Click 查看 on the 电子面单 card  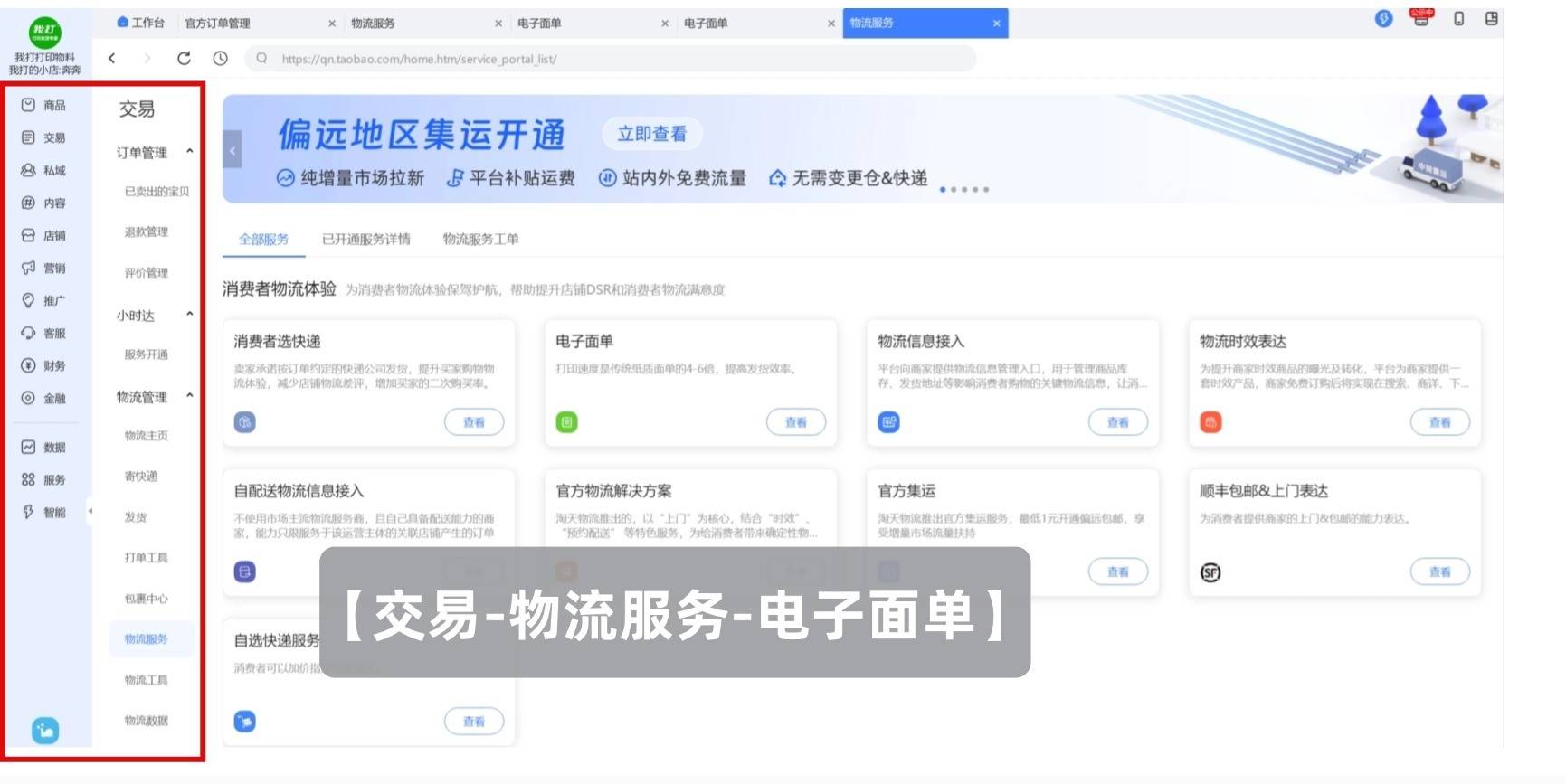tap(796, 422)
